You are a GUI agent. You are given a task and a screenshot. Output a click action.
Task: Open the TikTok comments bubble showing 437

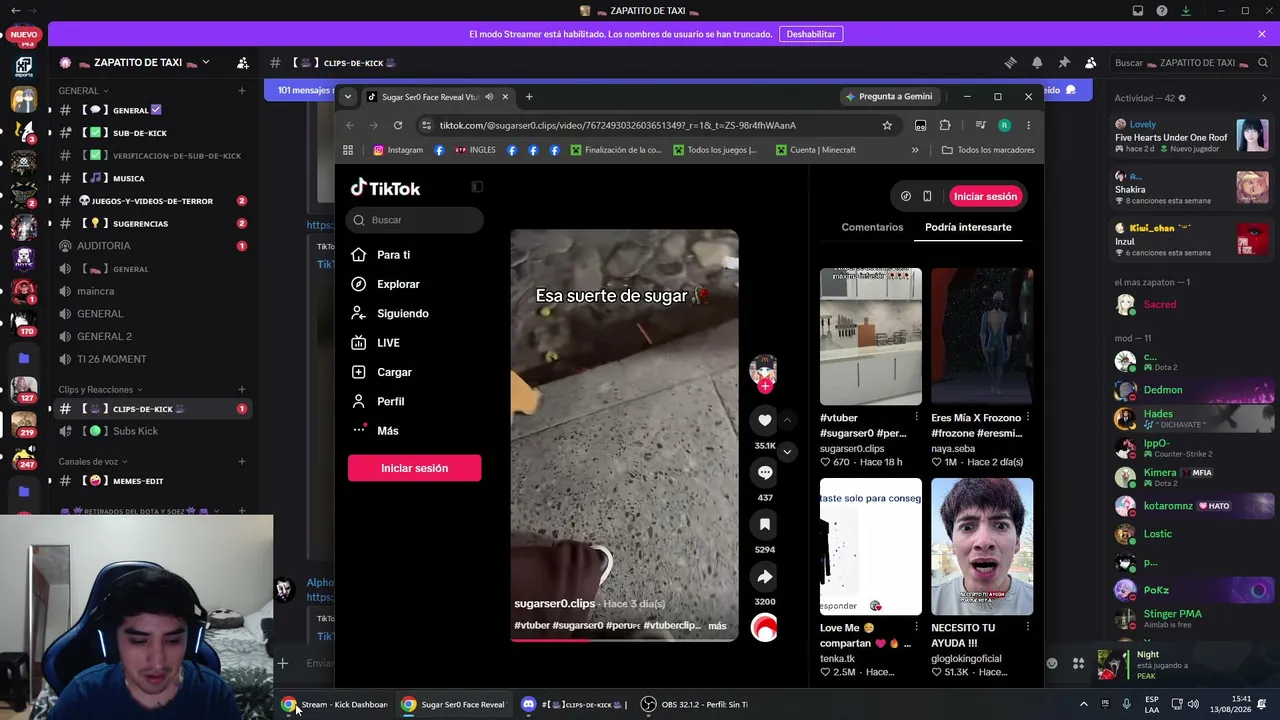(765, 472)
